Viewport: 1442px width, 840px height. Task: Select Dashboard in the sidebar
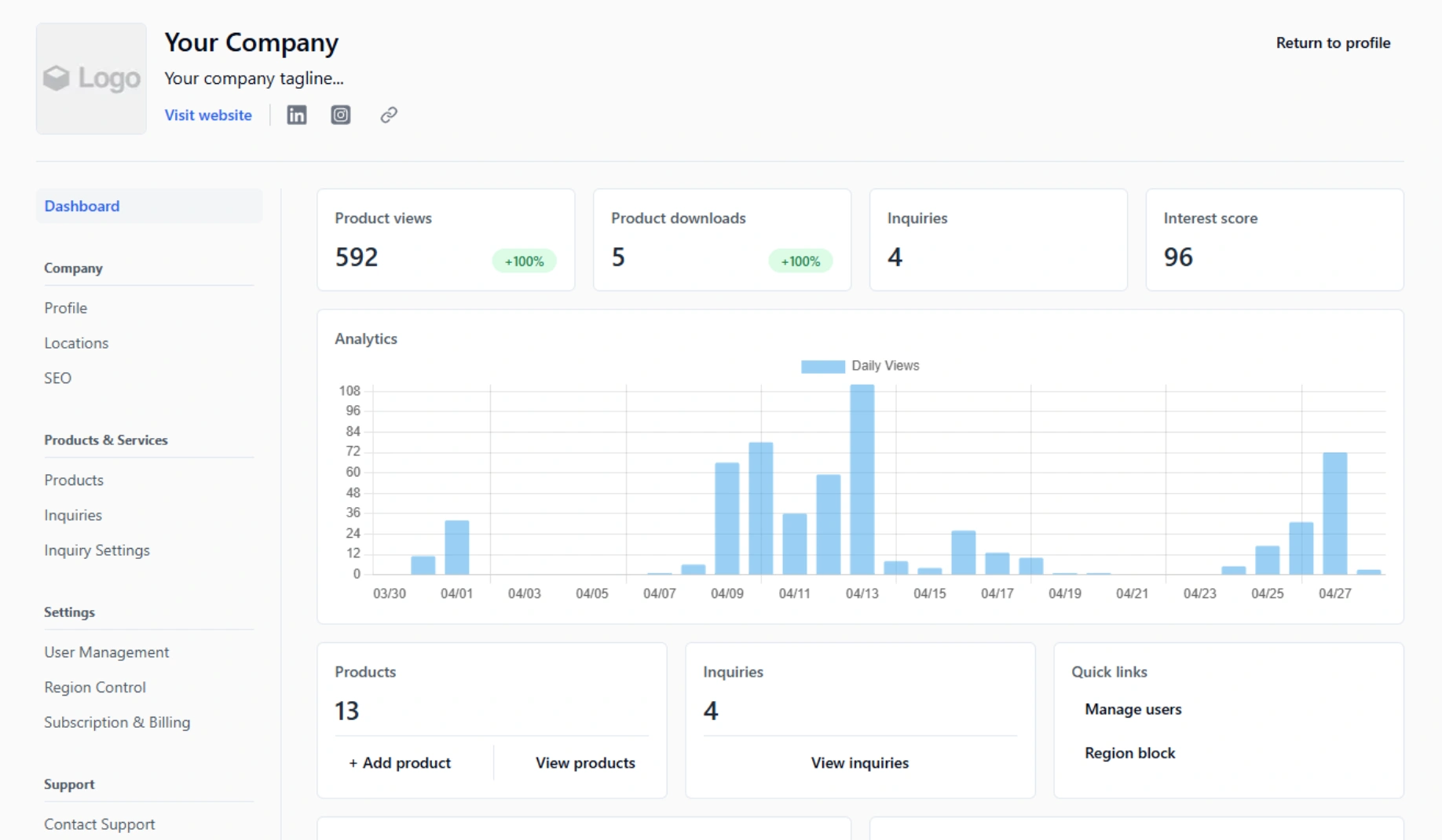[82, 206]
